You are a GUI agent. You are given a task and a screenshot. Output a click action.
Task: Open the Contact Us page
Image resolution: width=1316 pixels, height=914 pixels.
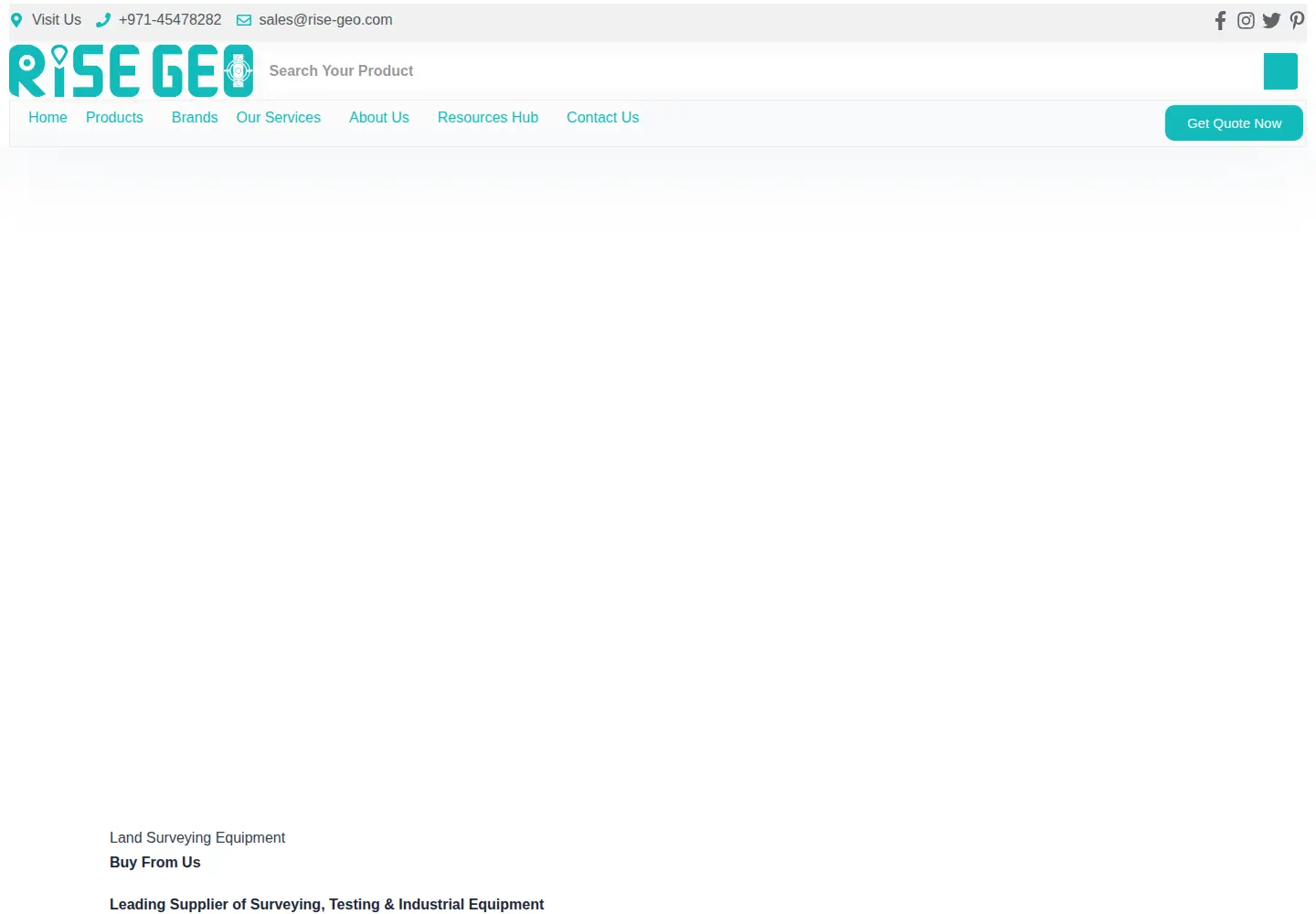(x=602, y=117)
